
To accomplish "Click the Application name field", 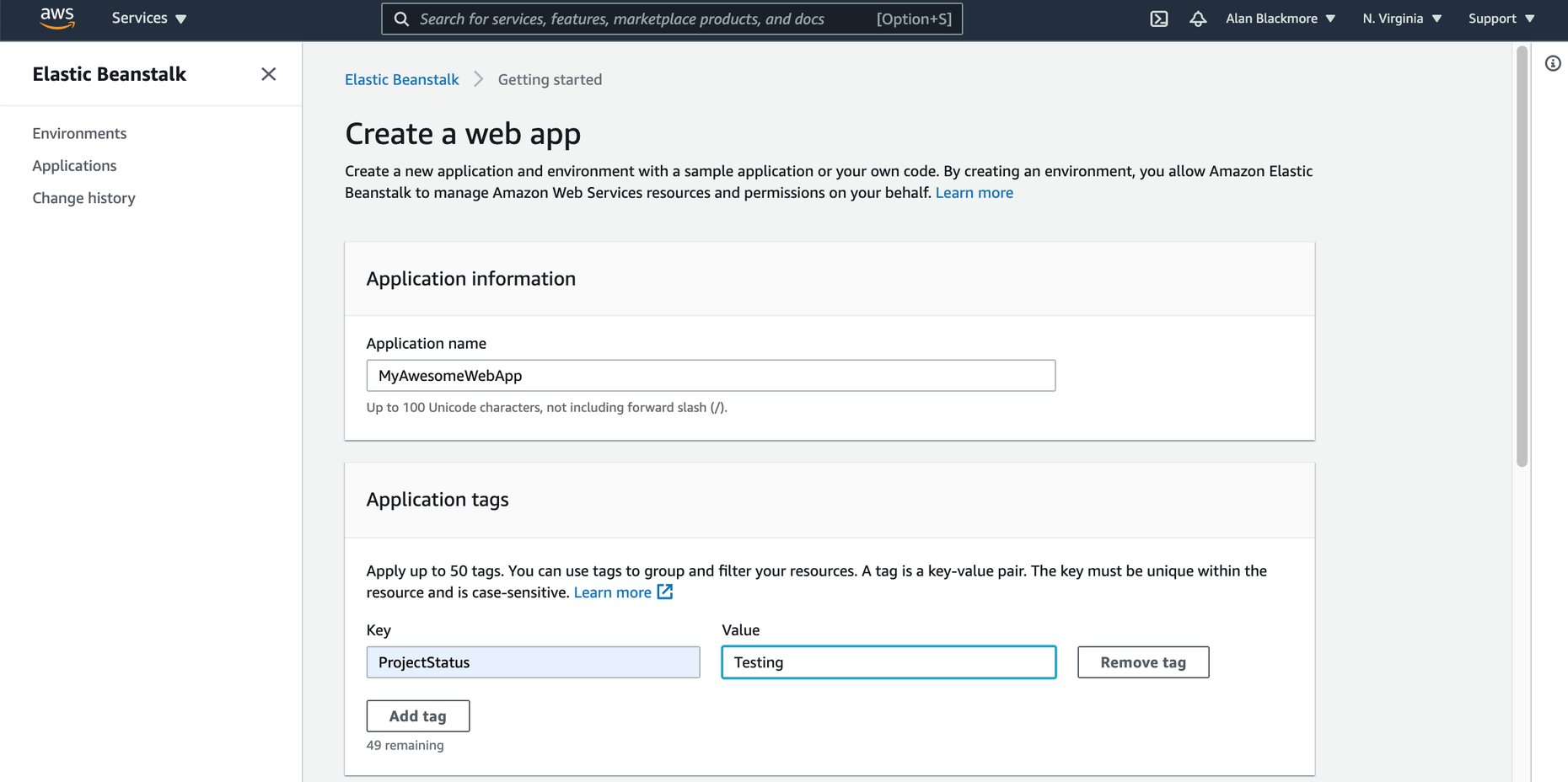I will pos(710,375).
